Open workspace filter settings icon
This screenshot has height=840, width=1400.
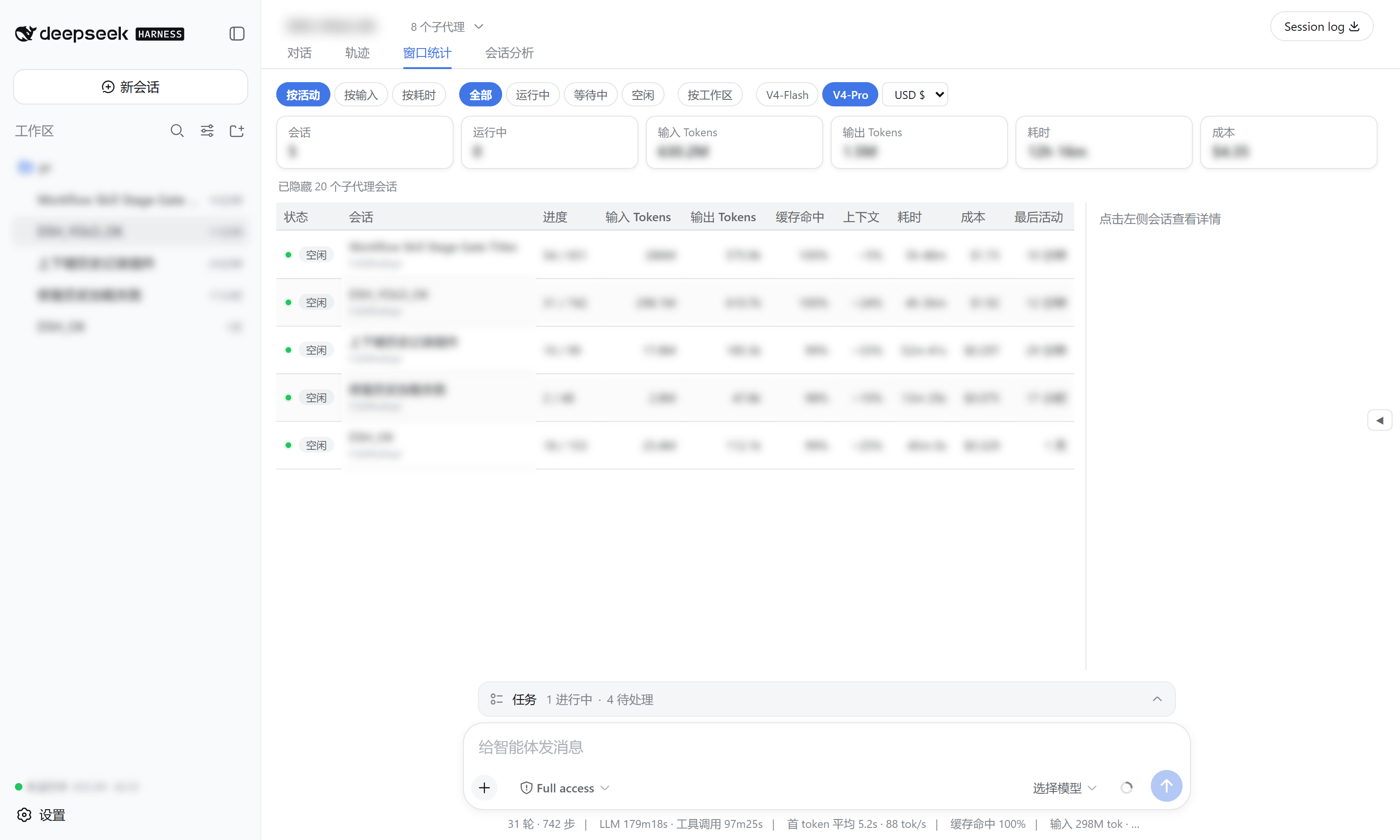pyautogui.click(x=207, y=131)
